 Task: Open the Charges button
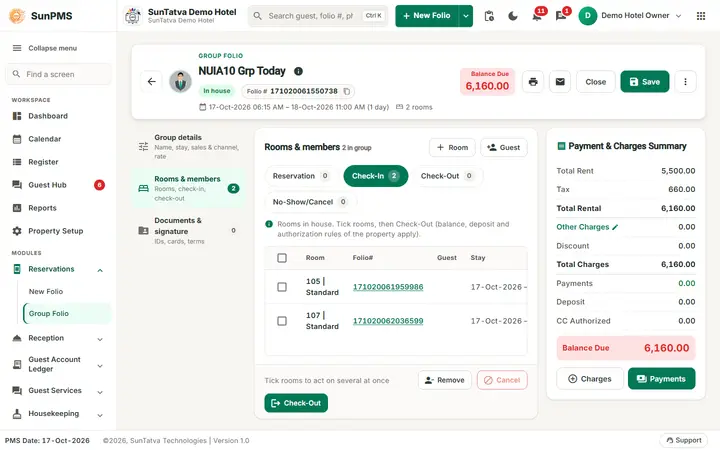(x=590, y=379)
